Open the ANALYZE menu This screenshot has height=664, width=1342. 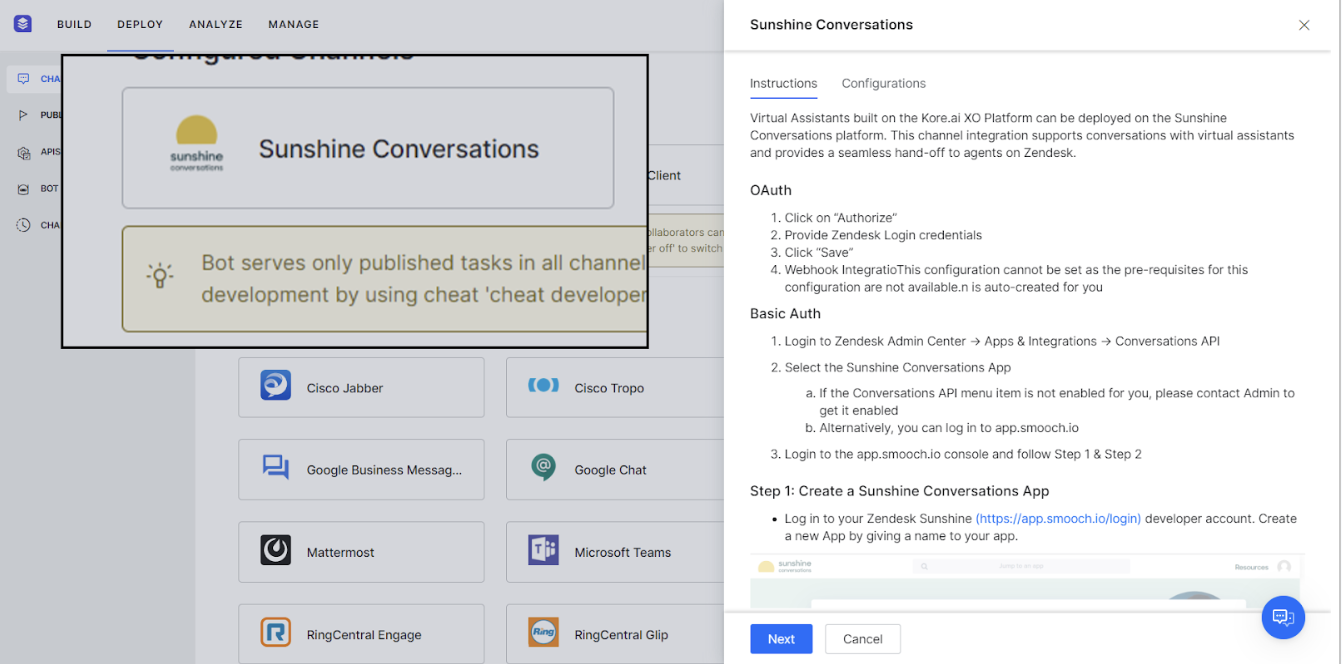point(216,24)
